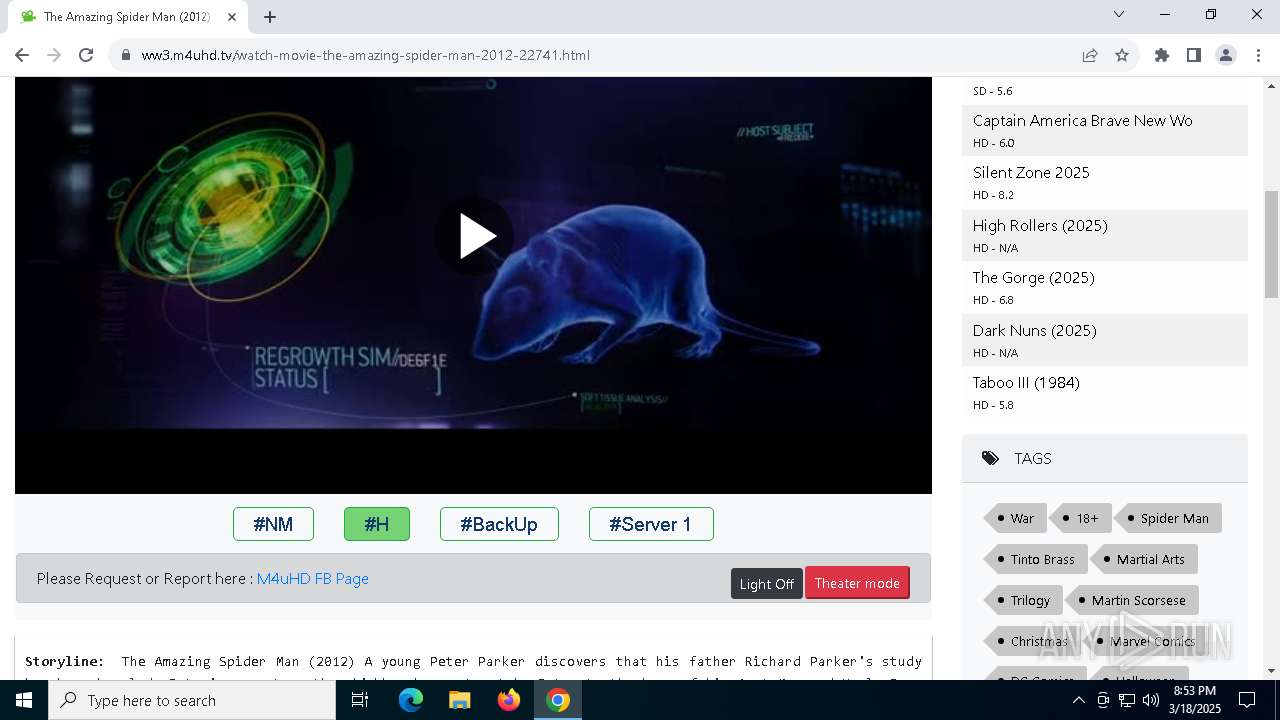The width and height of the screenshot is (1280, 720).
Task: Select The Amazing Spider Man tab
Action: pyautogui.click(x=127, y=17)
